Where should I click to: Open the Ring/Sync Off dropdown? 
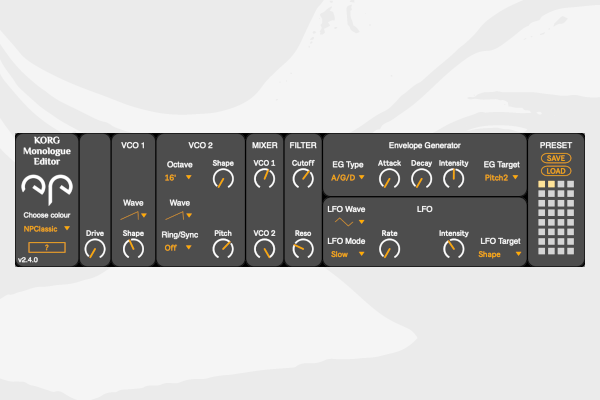(178, 248)
